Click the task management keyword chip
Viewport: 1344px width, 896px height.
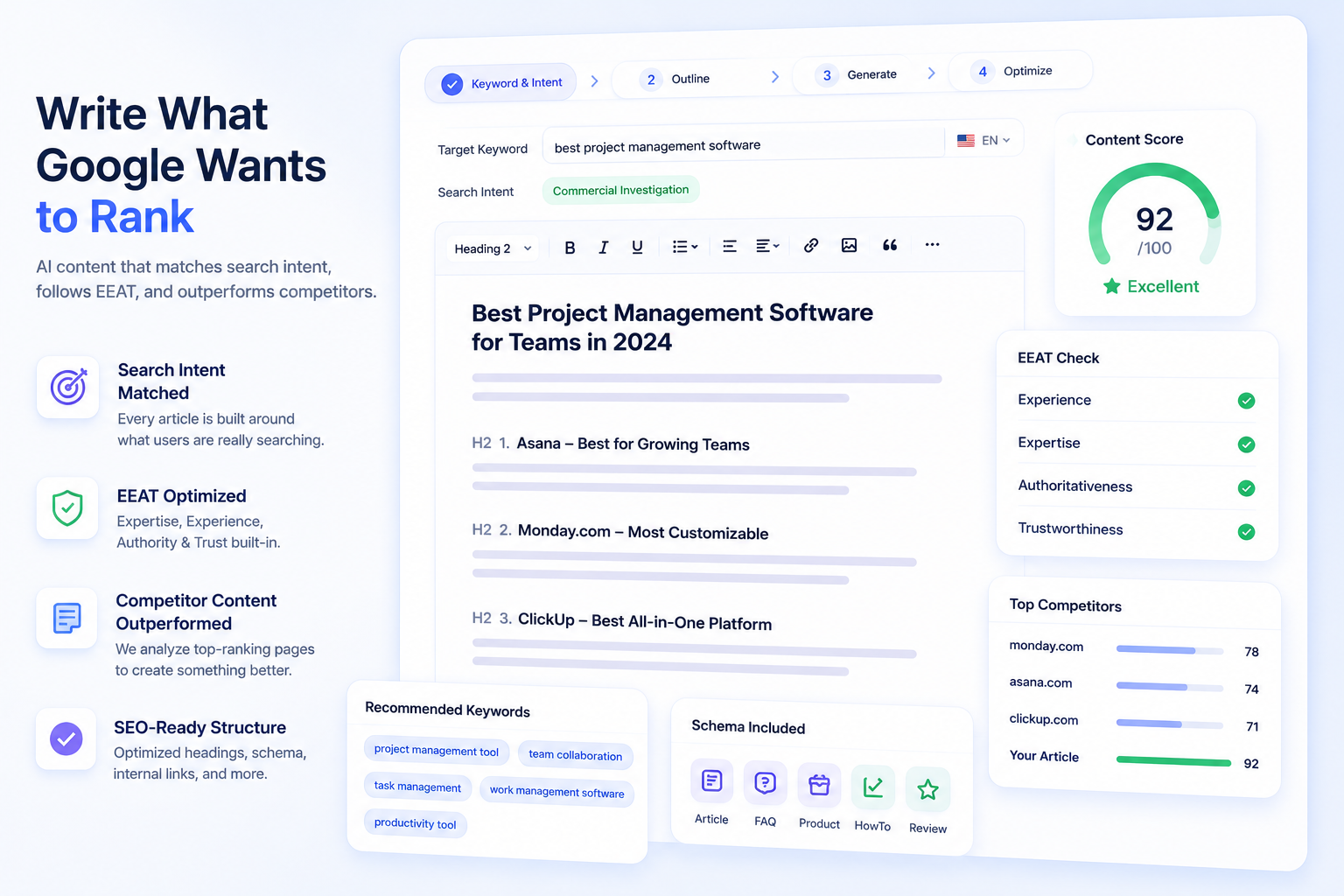click(417, 787)
